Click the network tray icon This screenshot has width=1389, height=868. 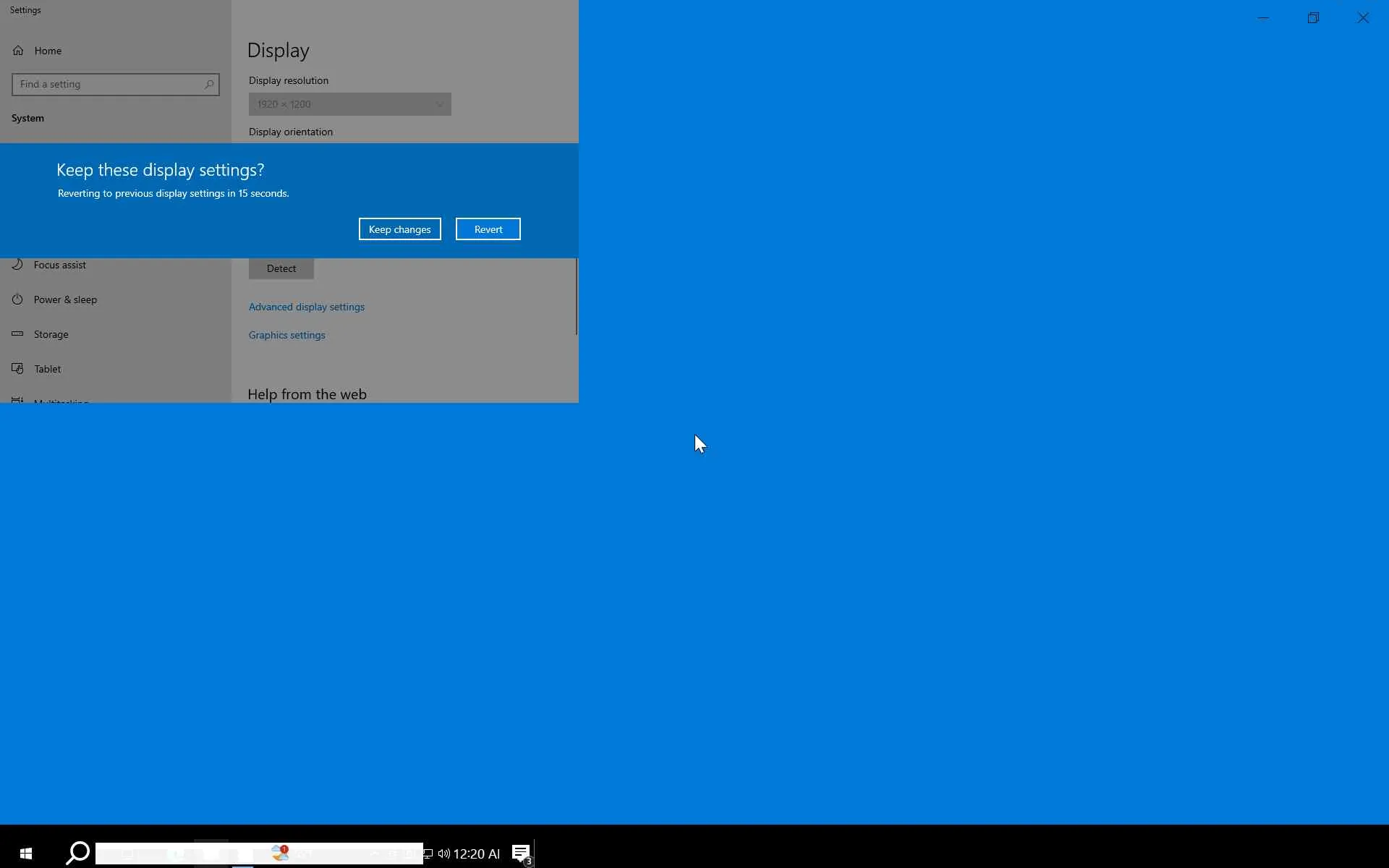click(x=428, y=854)
